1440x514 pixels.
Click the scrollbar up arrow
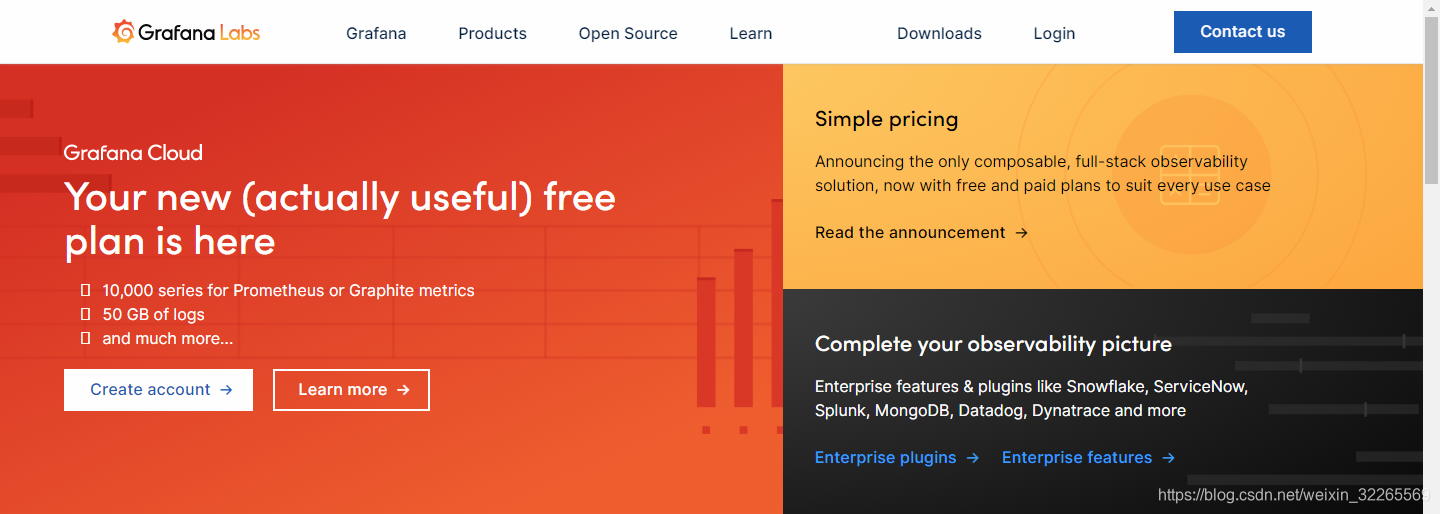[x=1431, y=8]
